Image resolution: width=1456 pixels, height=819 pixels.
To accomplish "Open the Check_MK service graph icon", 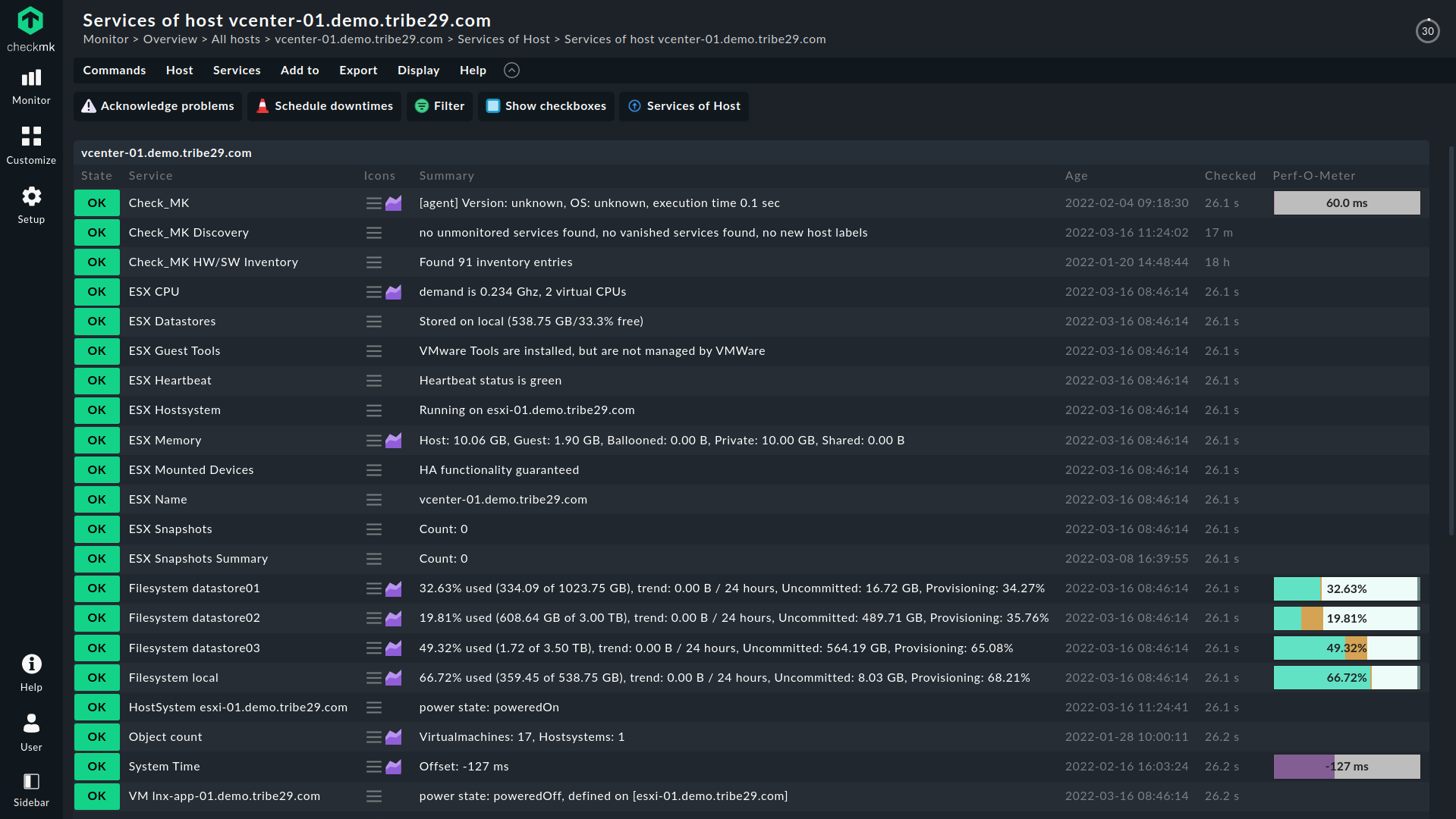I will pyautogui.click(x=394, y=203).
